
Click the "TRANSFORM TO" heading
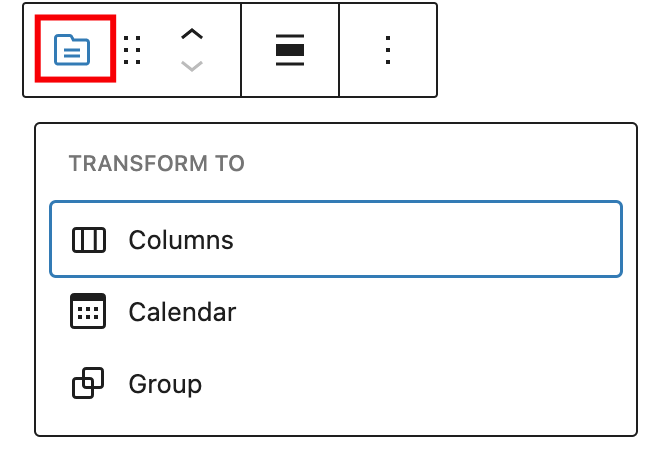pos(157,163)
